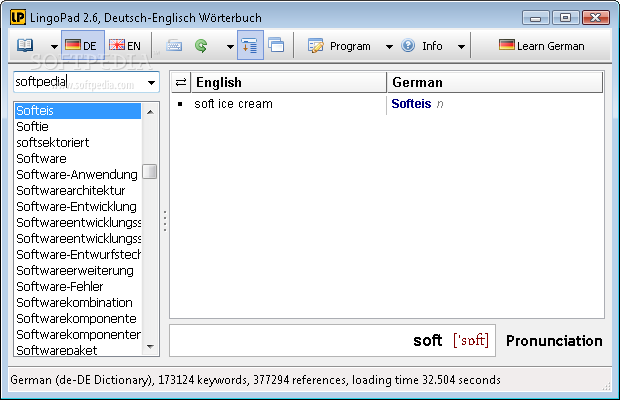The image size is (620, 400).
Task: Click the open book dictionary icon
Action: click(x=25, y=45)
